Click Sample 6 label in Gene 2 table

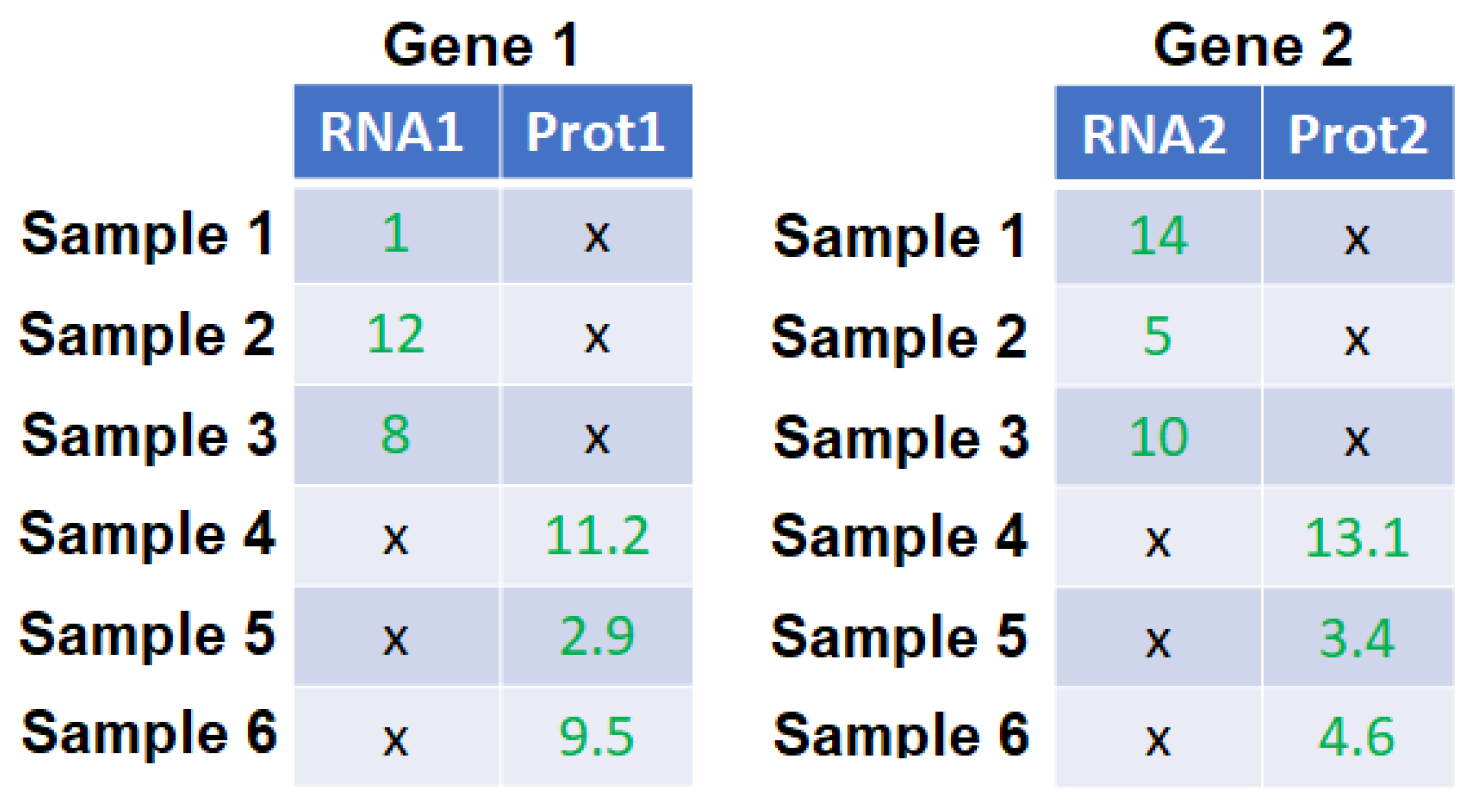pos(900,734)
